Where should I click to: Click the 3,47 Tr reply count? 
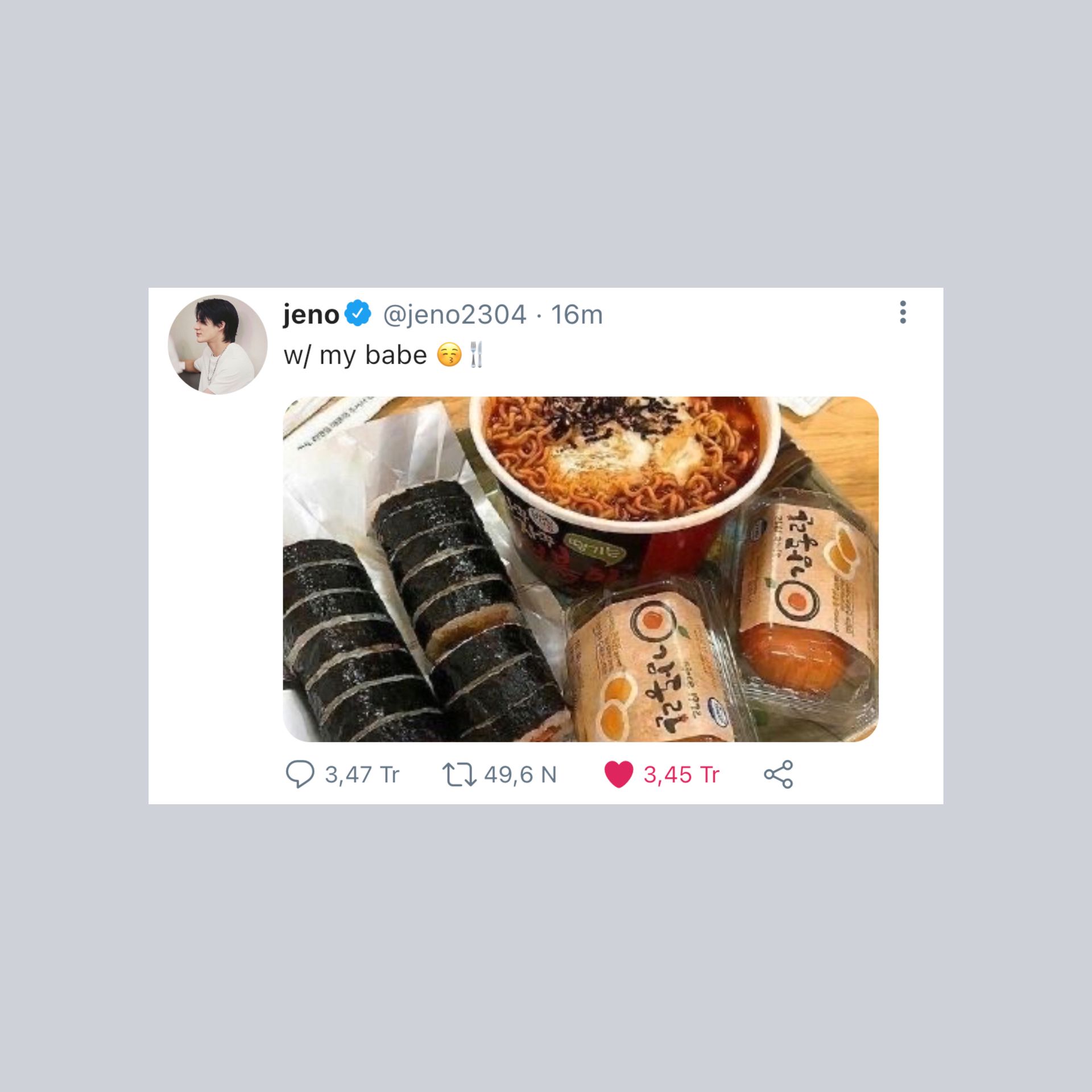tap(362, 775)
